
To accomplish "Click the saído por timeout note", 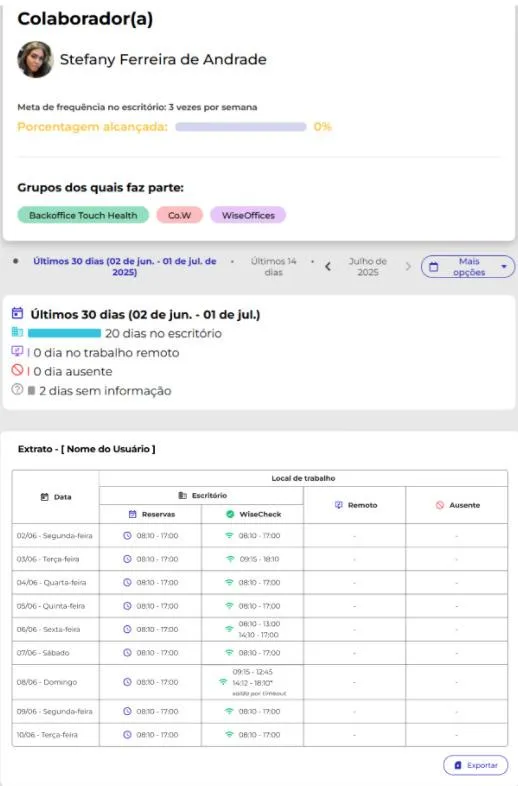I will 259,694.
